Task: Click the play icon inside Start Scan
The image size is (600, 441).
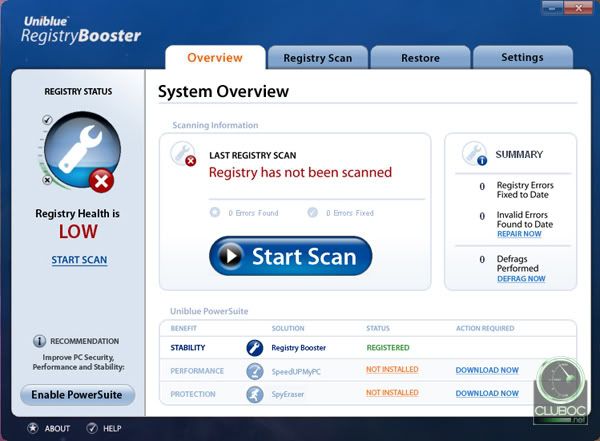Action: (230, 256)
